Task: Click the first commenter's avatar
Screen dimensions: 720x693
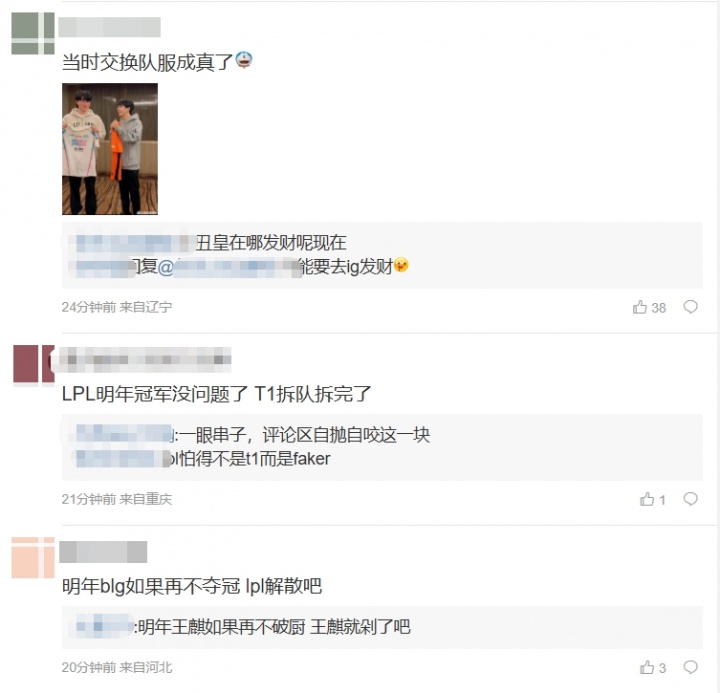Action: click(33, 33)
